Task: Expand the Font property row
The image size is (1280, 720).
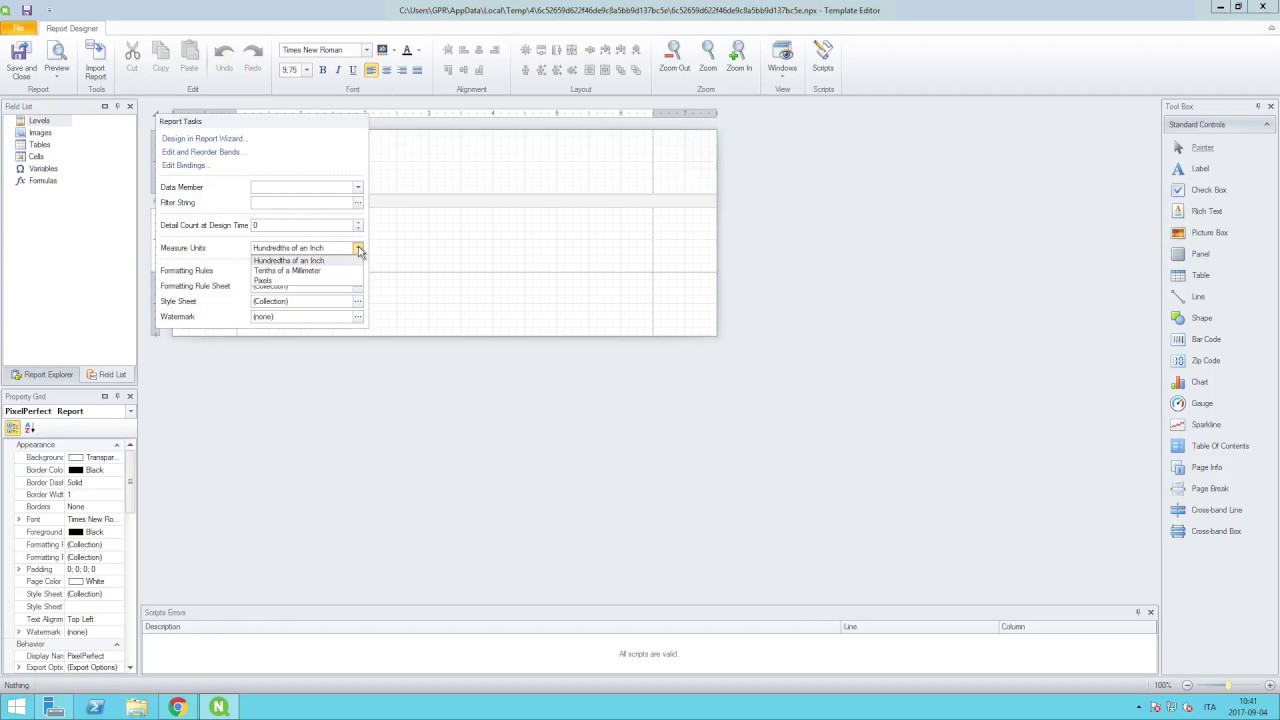Action: coord(18,520)
